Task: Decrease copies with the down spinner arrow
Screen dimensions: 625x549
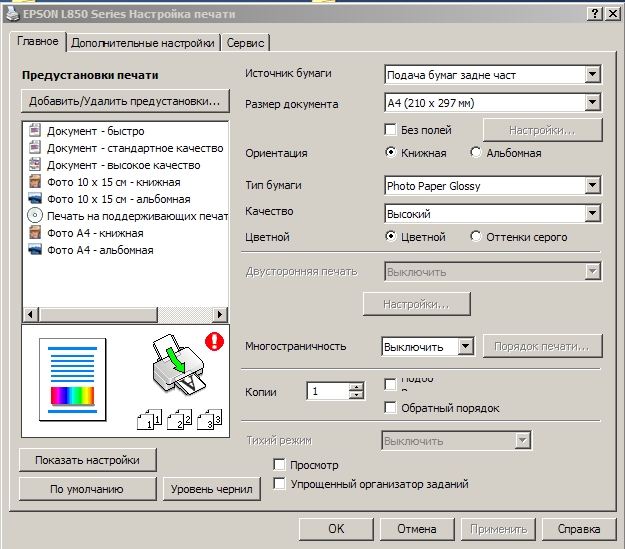Action: coord(356,395)
